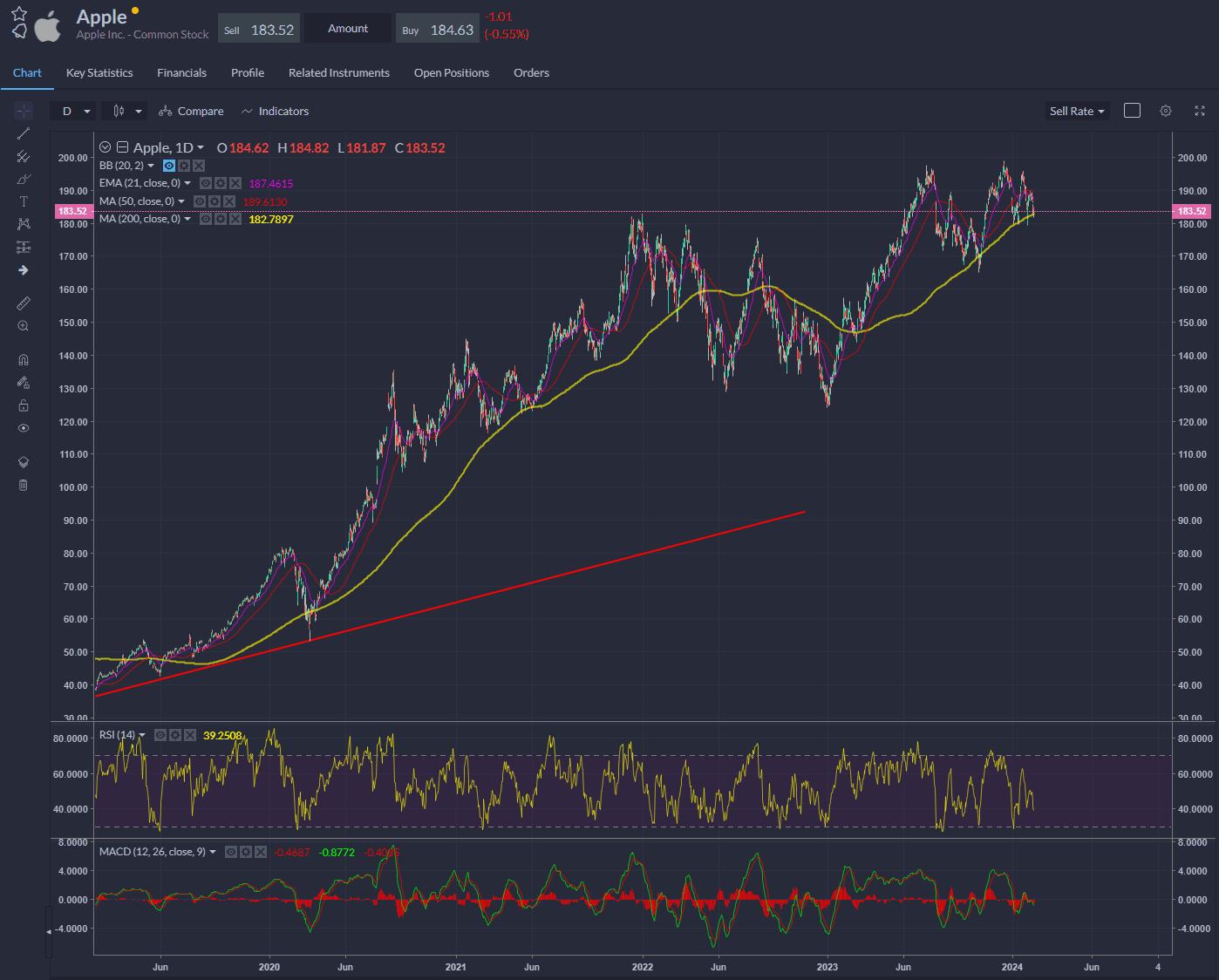
Task: Remove the RSI (14) indicator
Action: (188, 735)
